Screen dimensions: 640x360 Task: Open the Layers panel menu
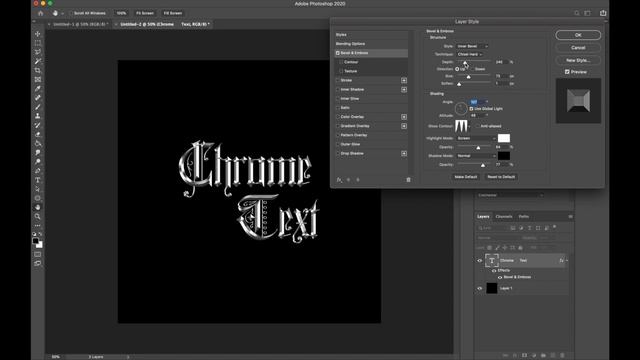(570, 217)
